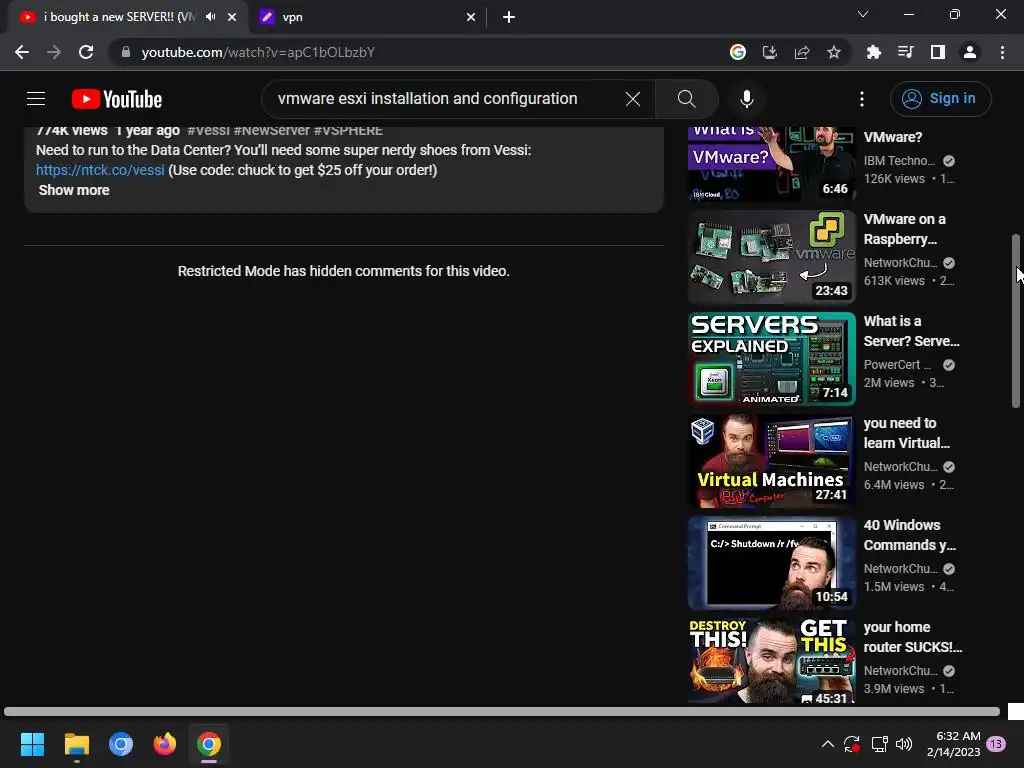Open the Windows Start menu
Image resolution: width=1024 pixels, height=768 pixels.
32,744
